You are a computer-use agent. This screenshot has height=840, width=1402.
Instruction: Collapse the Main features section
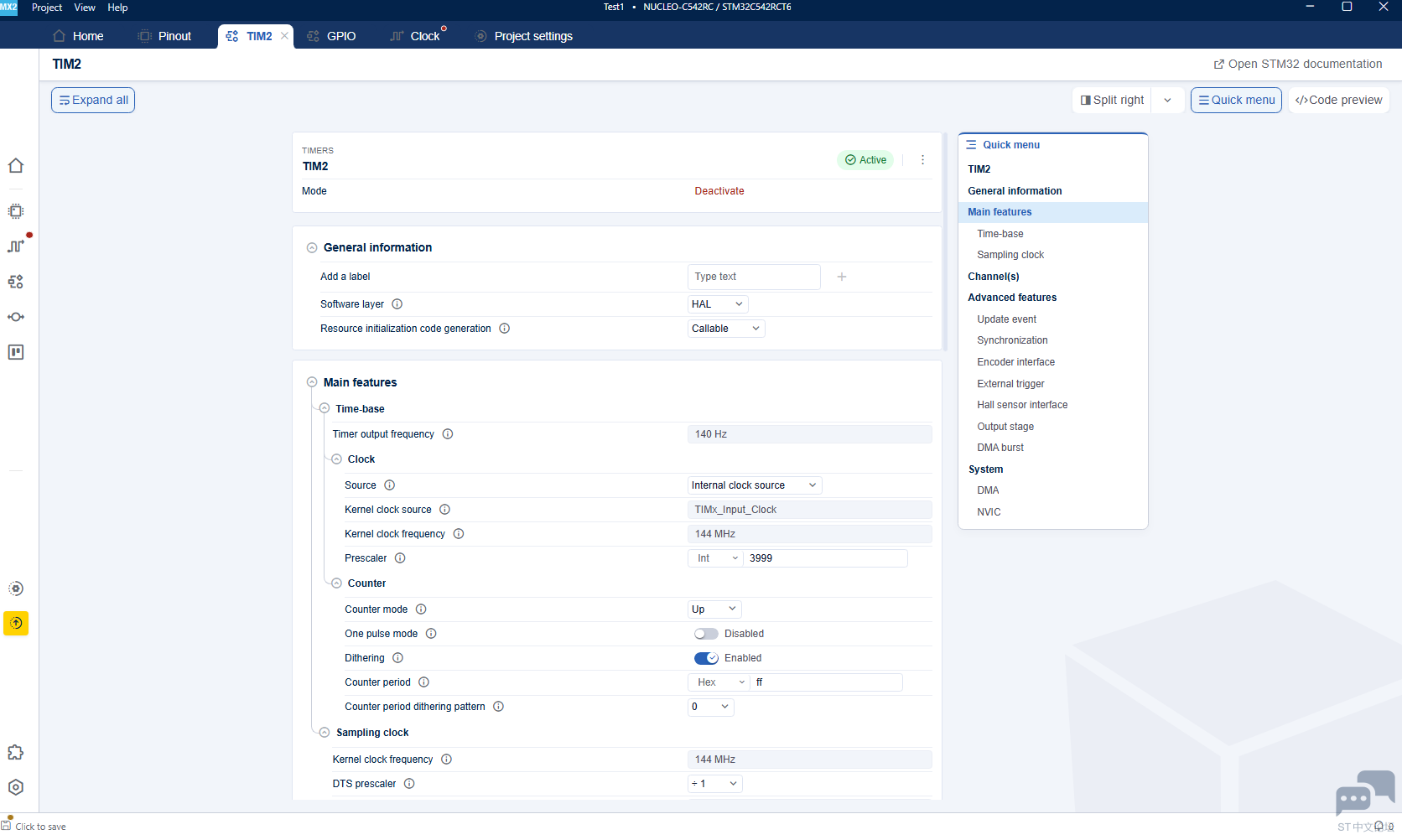(312, 382)
